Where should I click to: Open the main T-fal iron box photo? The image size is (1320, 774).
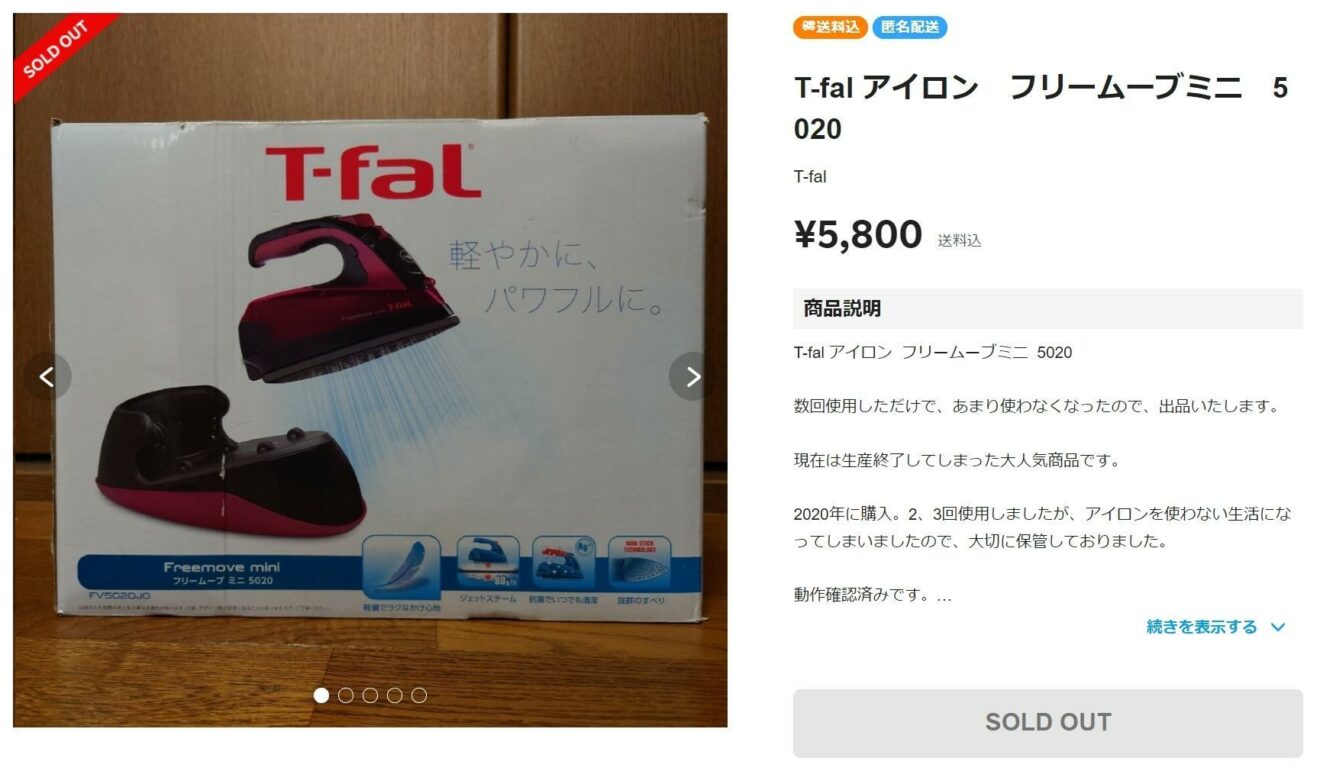pyautogui.click(x=370, y=370)
